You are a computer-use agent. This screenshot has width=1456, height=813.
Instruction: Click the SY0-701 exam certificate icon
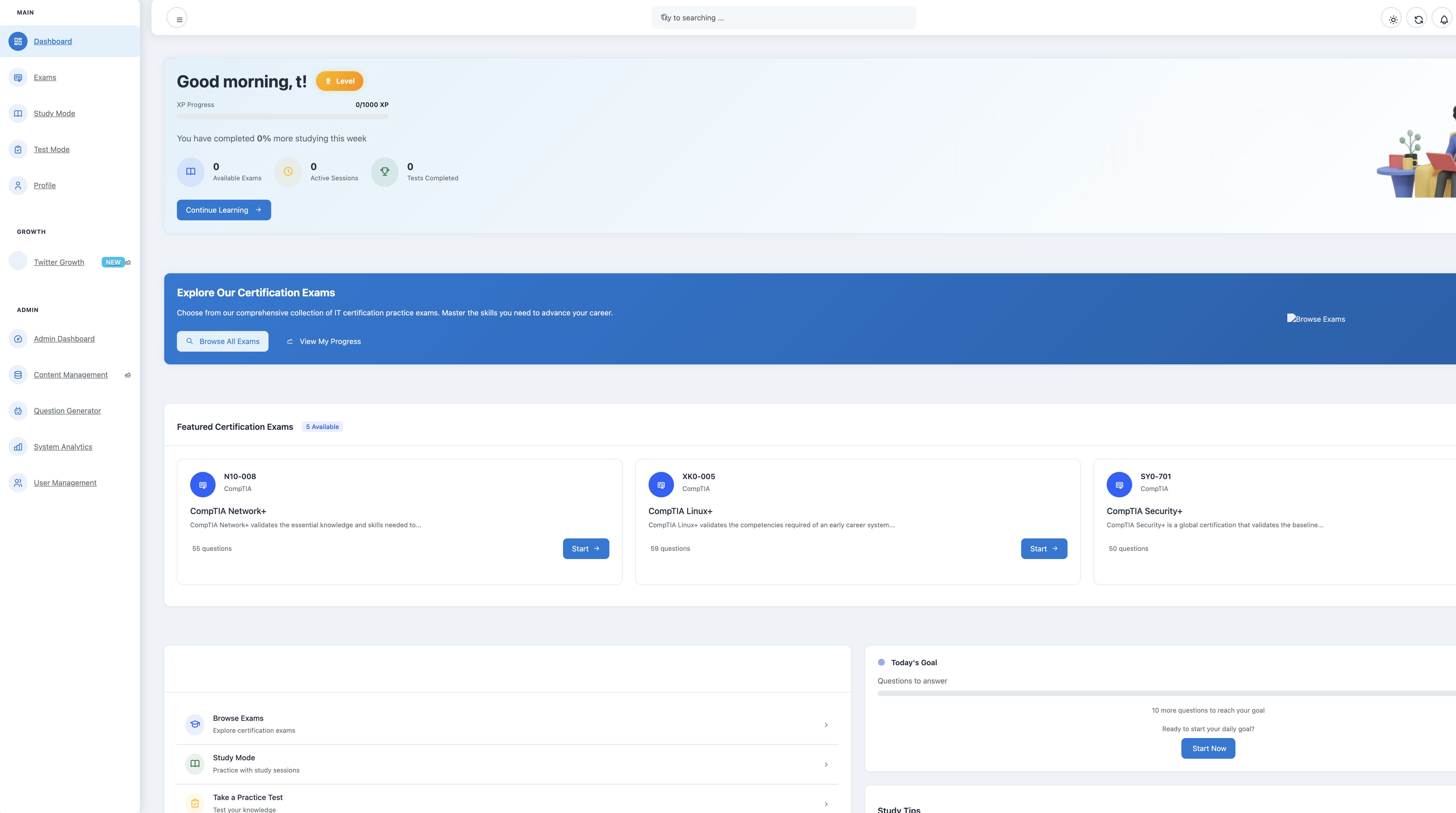(1119, 485)
